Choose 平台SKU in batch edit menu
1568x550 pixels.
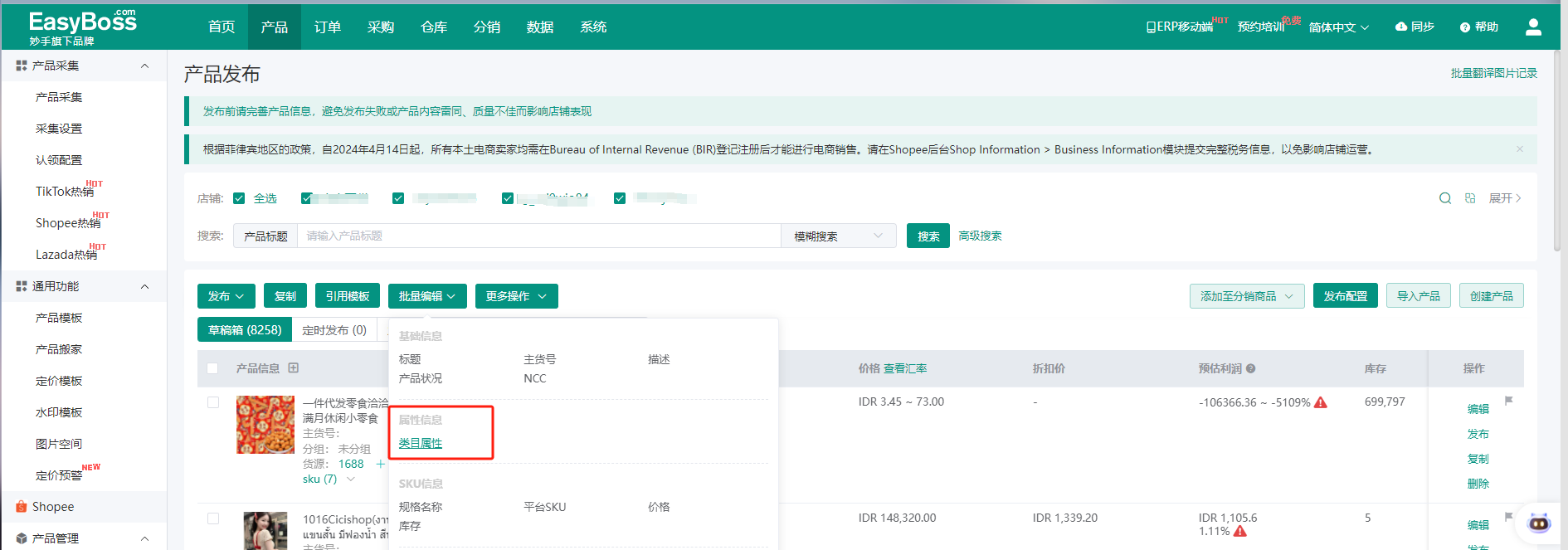545,507
